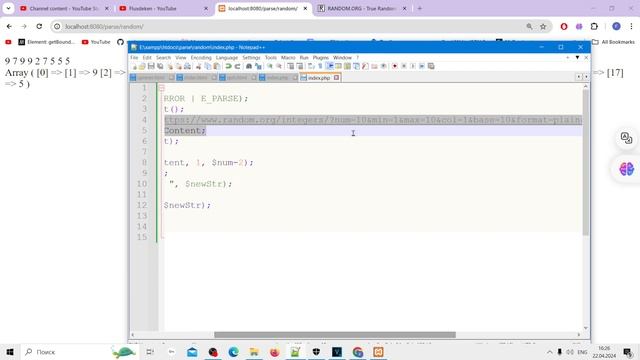
Task: Open the Replace toolbar icon
Action: 258,66
